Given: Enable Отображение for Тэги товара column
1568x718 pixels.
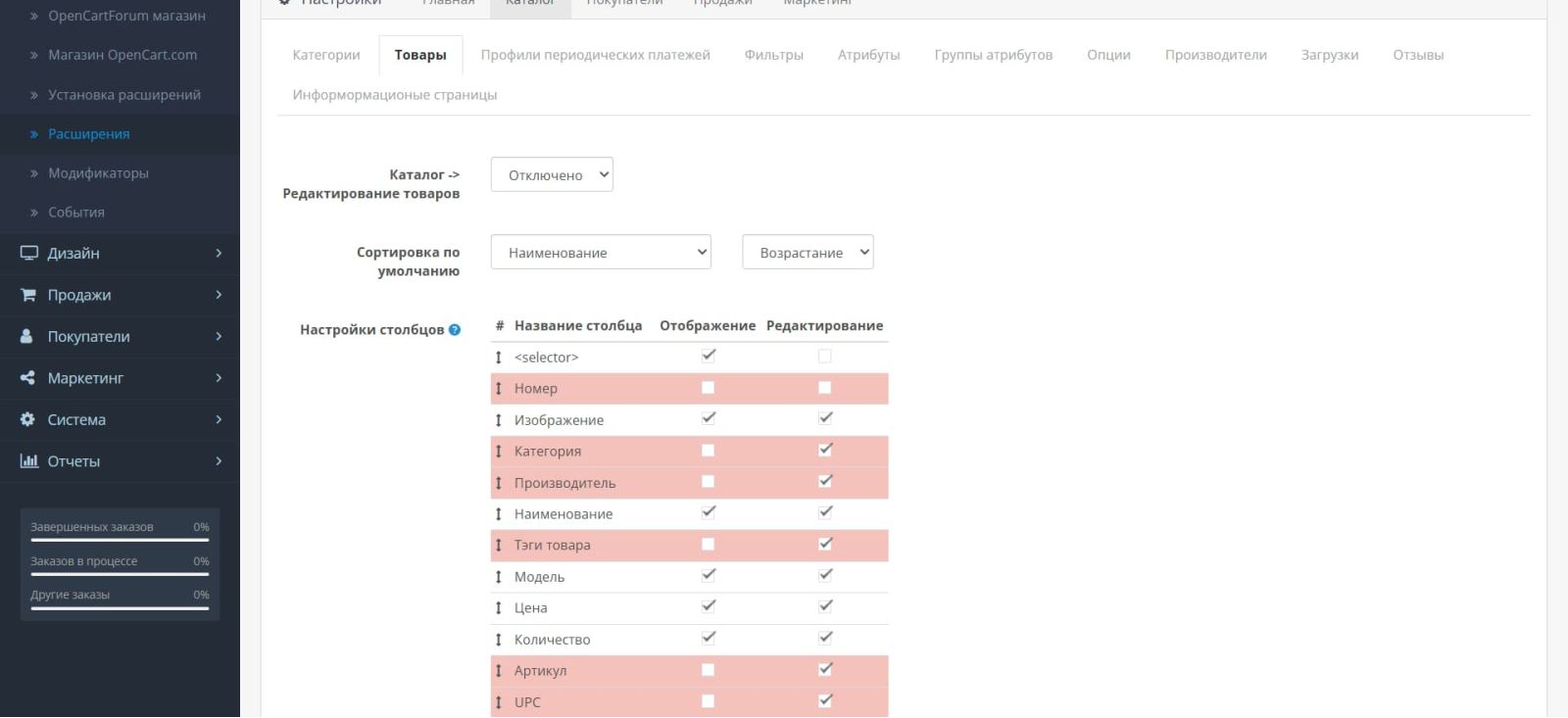Looking at the screenshot, I should click(709, 545).
